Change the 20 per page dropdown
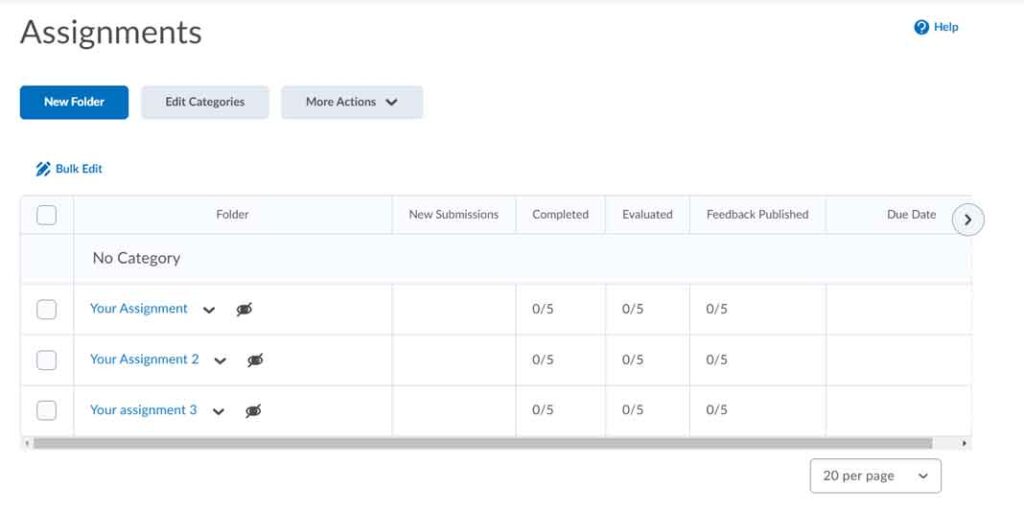Image resolution: width=1024 pixels, height=511 pixels. point(875,476)
